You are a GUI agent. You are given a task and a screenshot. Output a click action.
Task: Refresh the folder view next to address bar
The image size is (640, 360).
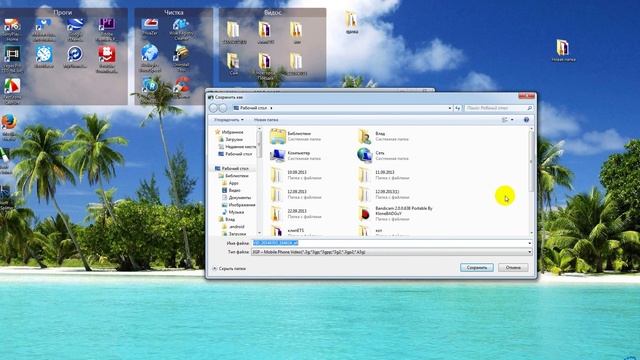click(458, 108)
